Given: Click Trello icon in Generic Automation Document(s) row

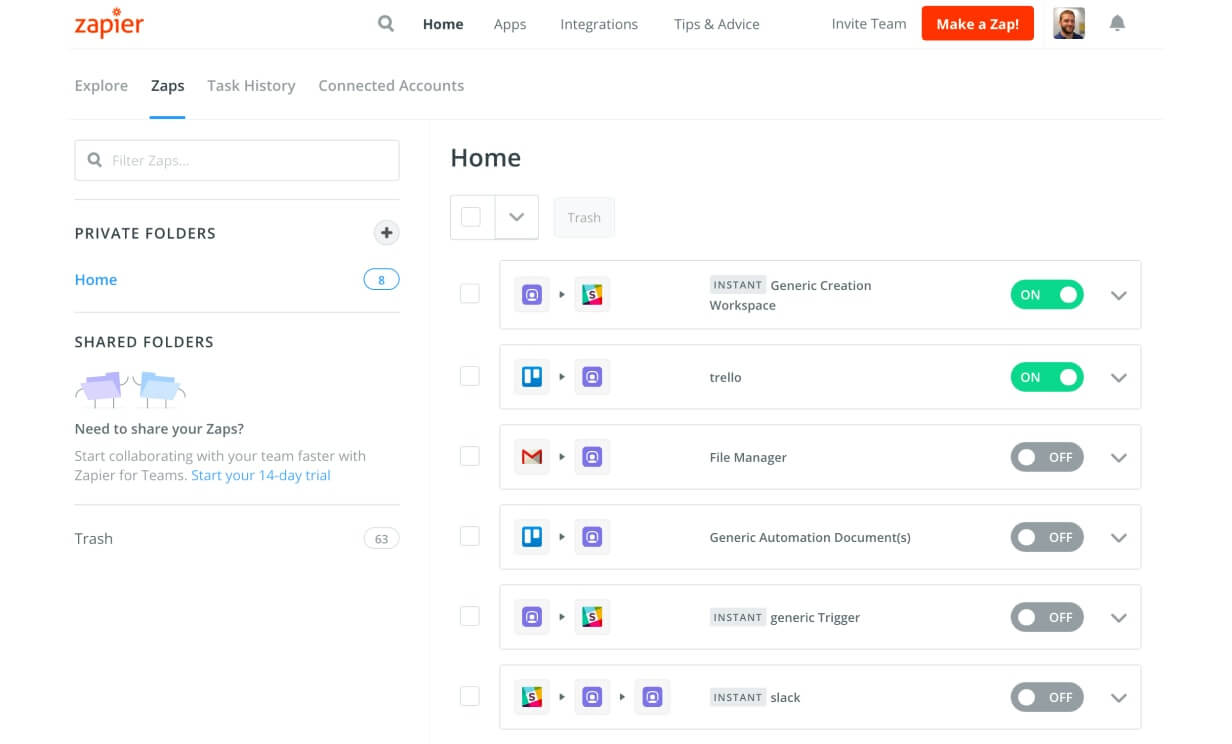Looking at the screenshot, I should click(532, 537).
